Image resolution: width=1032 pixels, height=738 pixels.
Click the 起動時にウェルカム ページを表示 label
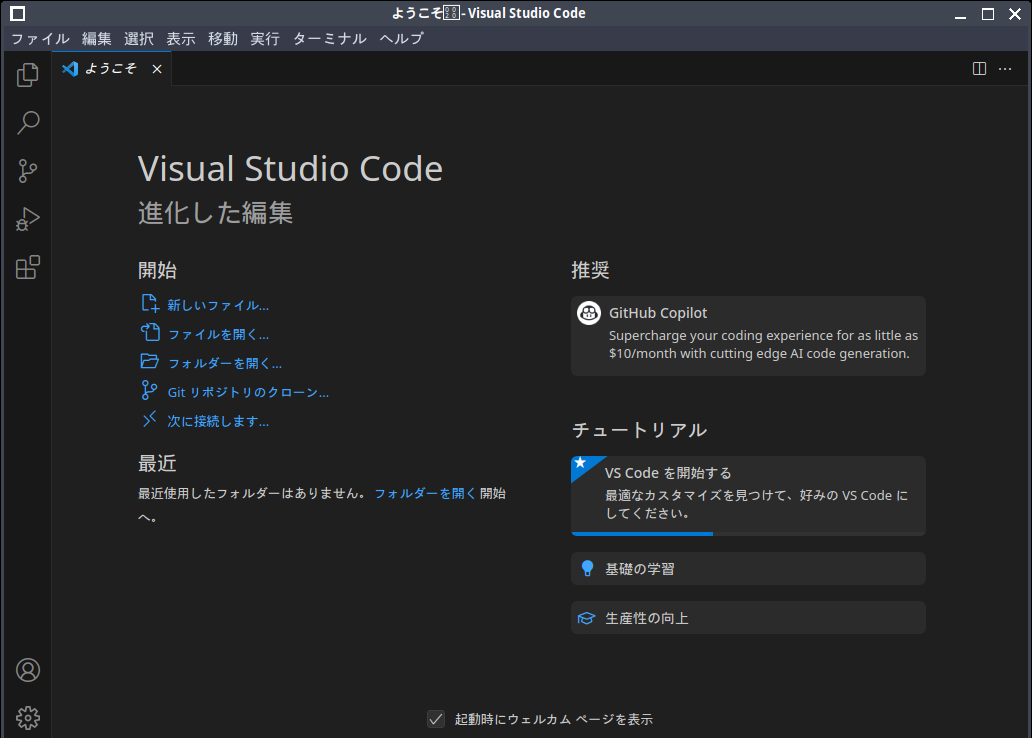coord(554,720)
